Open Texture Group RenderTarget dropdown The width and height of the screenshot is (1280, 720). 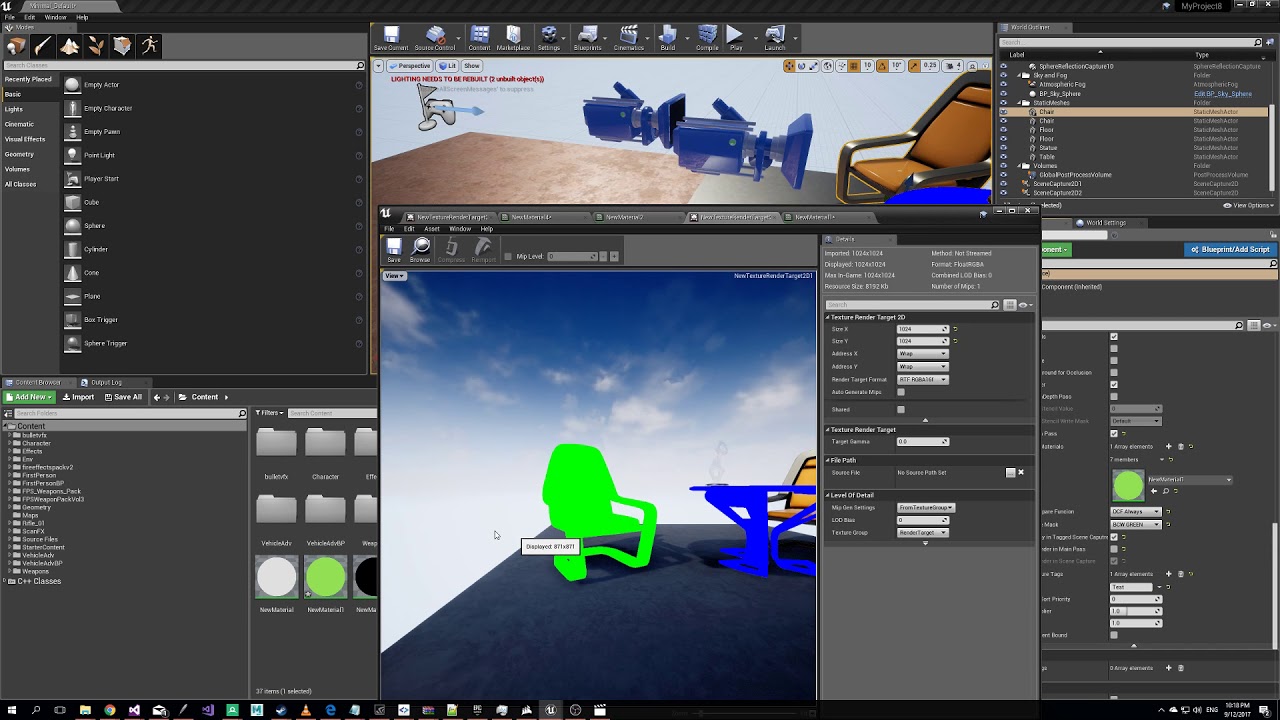pyautogui.click(x=922, y=533)
